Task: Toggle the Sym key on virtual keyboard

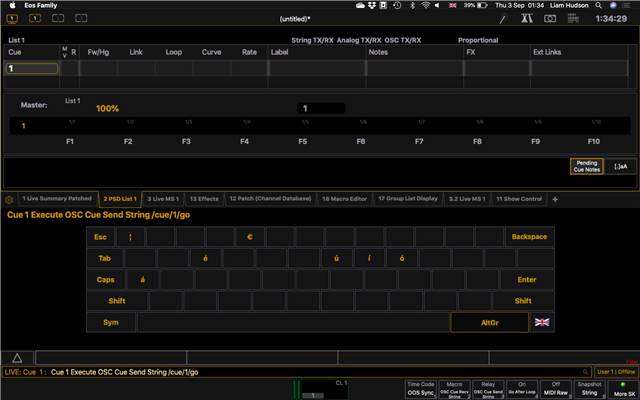Action: click(x=111, y=322)
